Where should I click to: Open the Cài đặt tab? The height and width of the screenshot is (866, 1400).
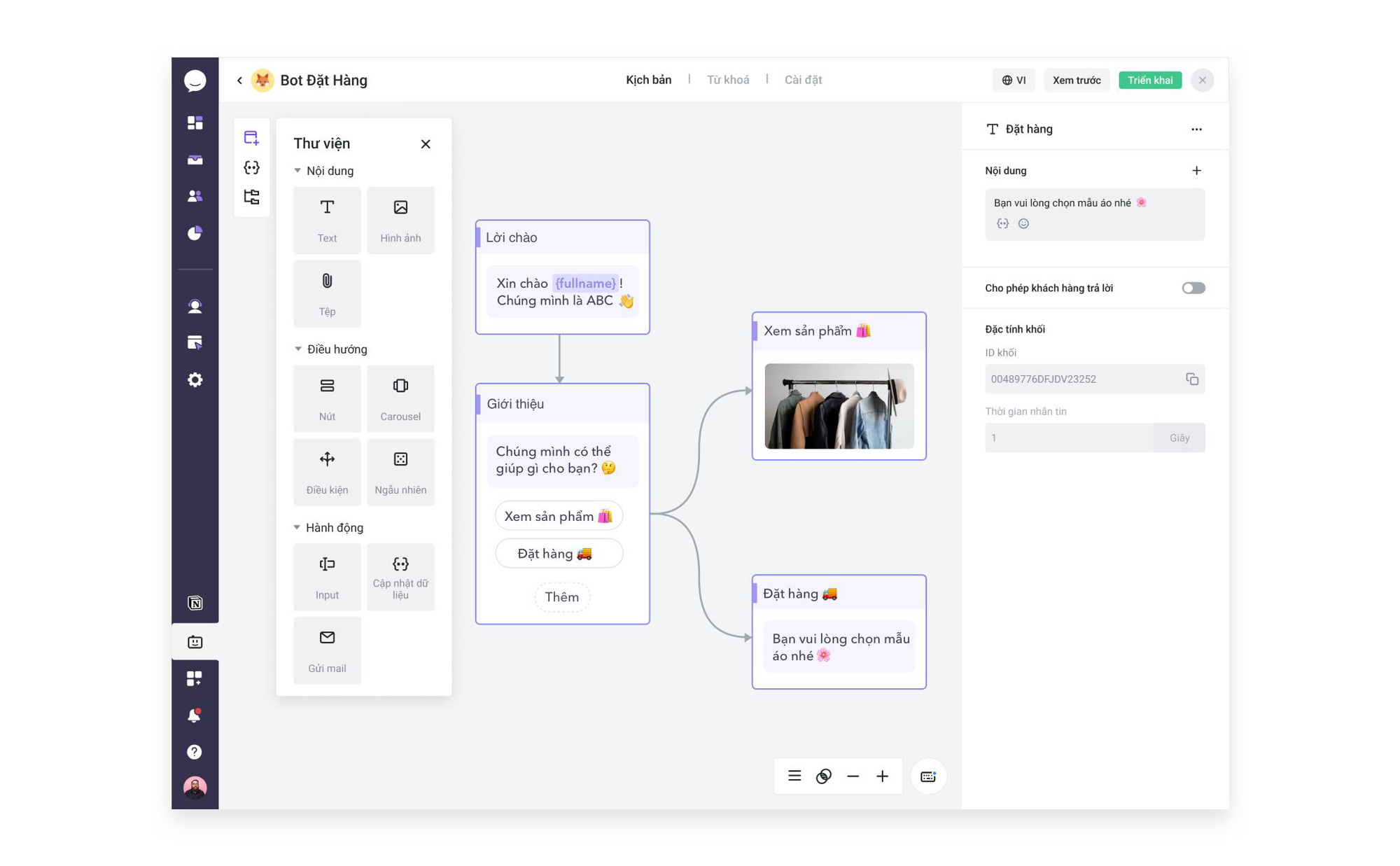point(803,80)
